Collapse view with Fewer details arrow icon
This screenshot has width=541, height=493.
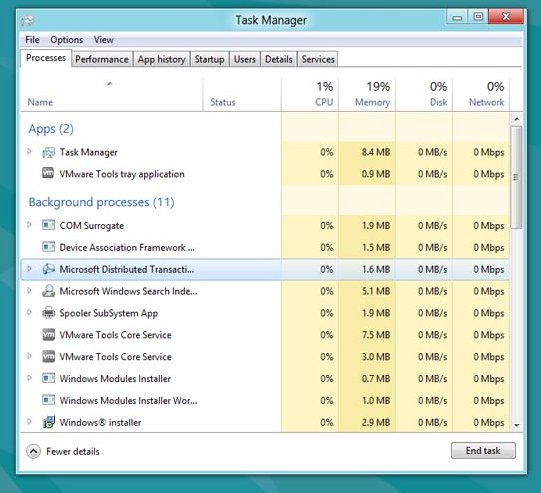coord(33,451)
